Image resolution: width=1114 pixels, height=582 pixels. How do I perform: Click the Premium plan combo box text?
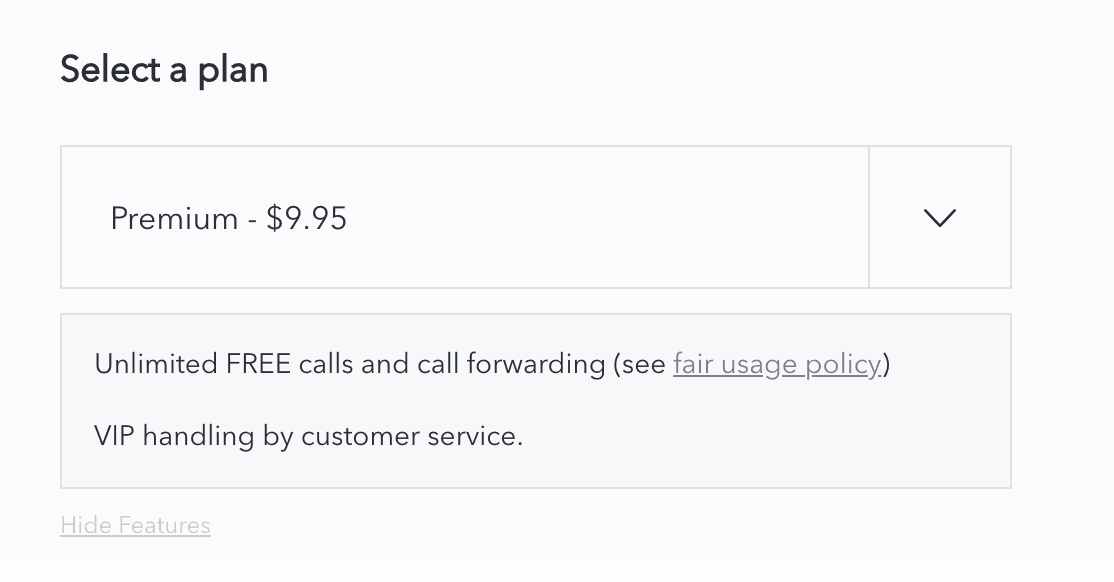[229, 218]
